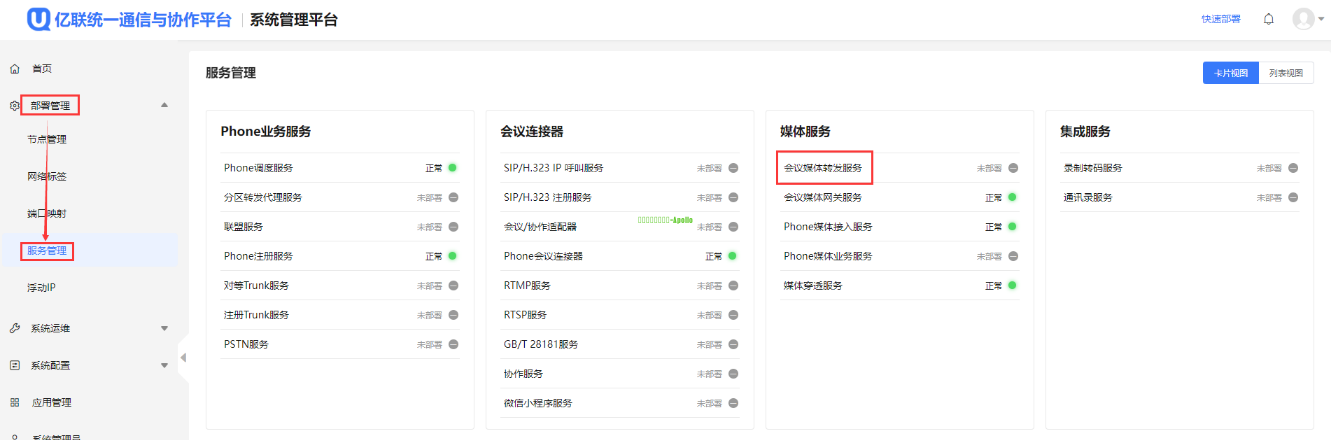Open 应用管理 from the sidebar
The width and height of the screenshot is (1331, 440).
click(51, 403)
